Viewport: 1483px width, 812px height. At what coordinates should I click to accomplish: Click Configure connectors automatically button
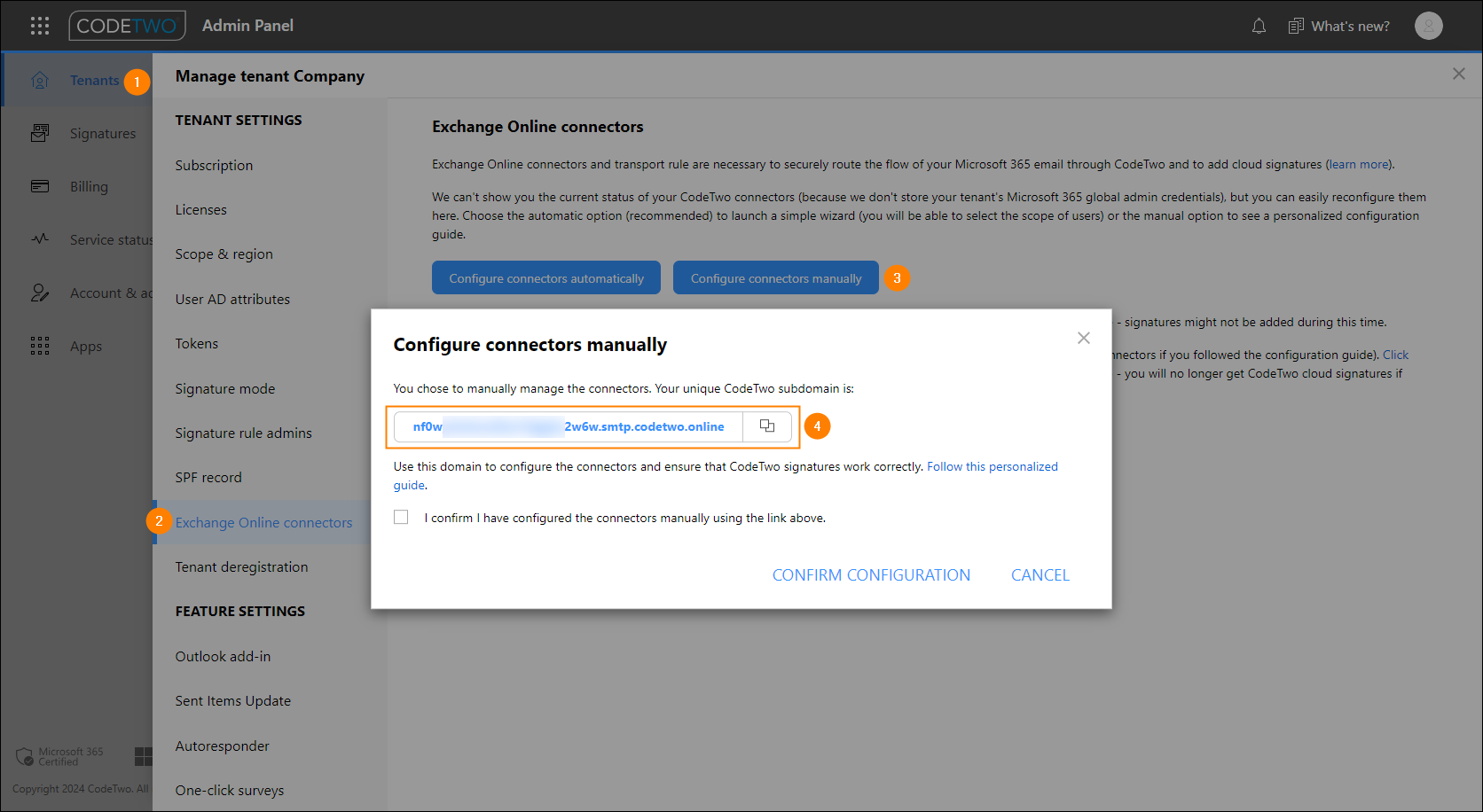click(546, 277)
